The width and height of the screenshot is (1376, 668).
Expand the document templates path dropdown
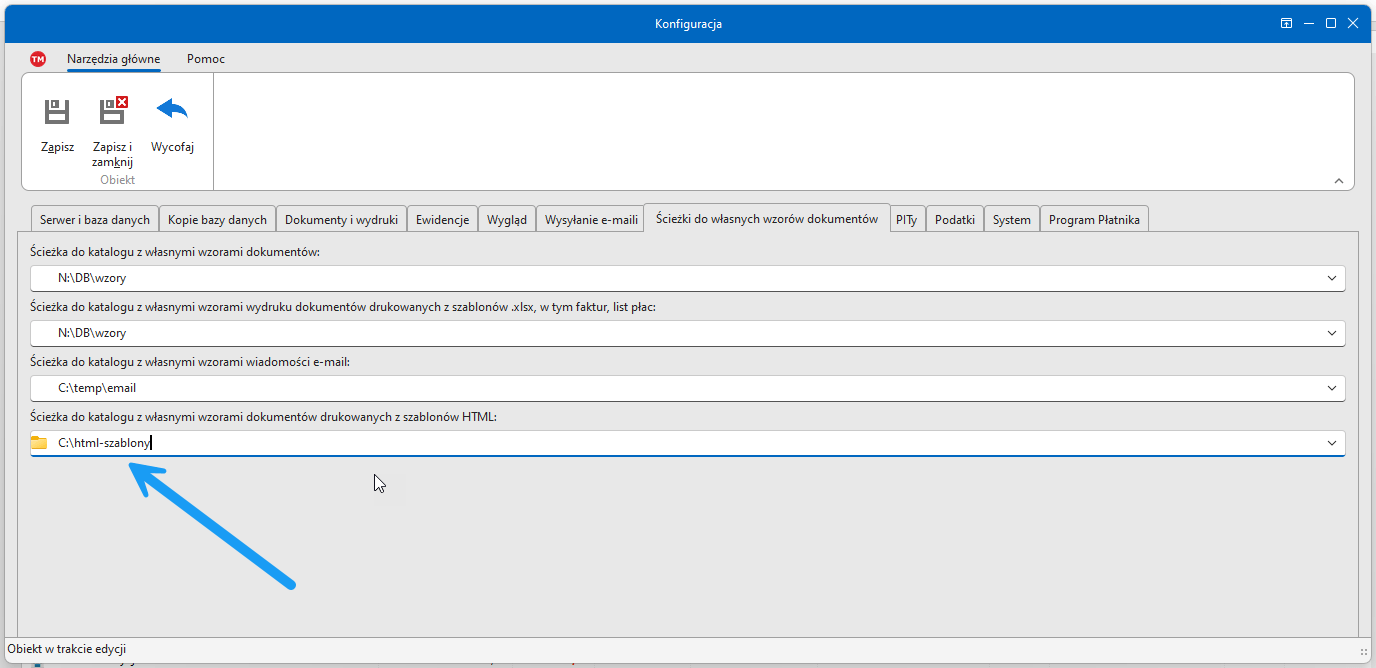1331,278
